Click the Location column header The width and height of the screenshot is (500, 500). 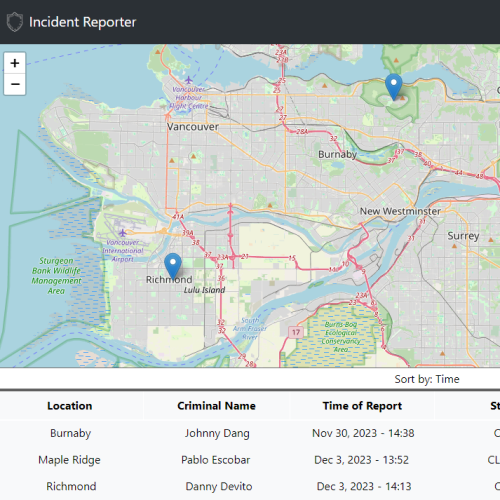[69, 406]
